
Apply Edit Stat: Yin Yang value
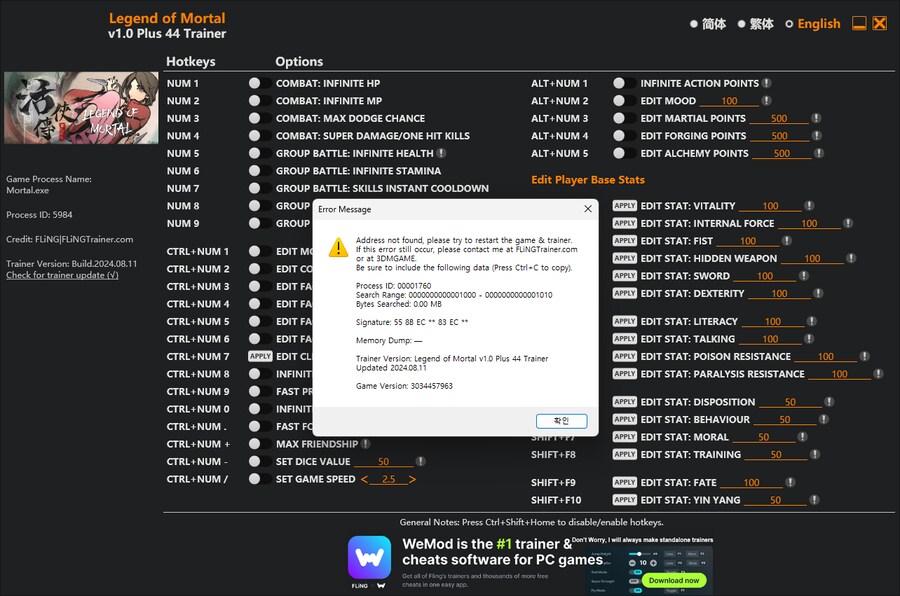624,500
